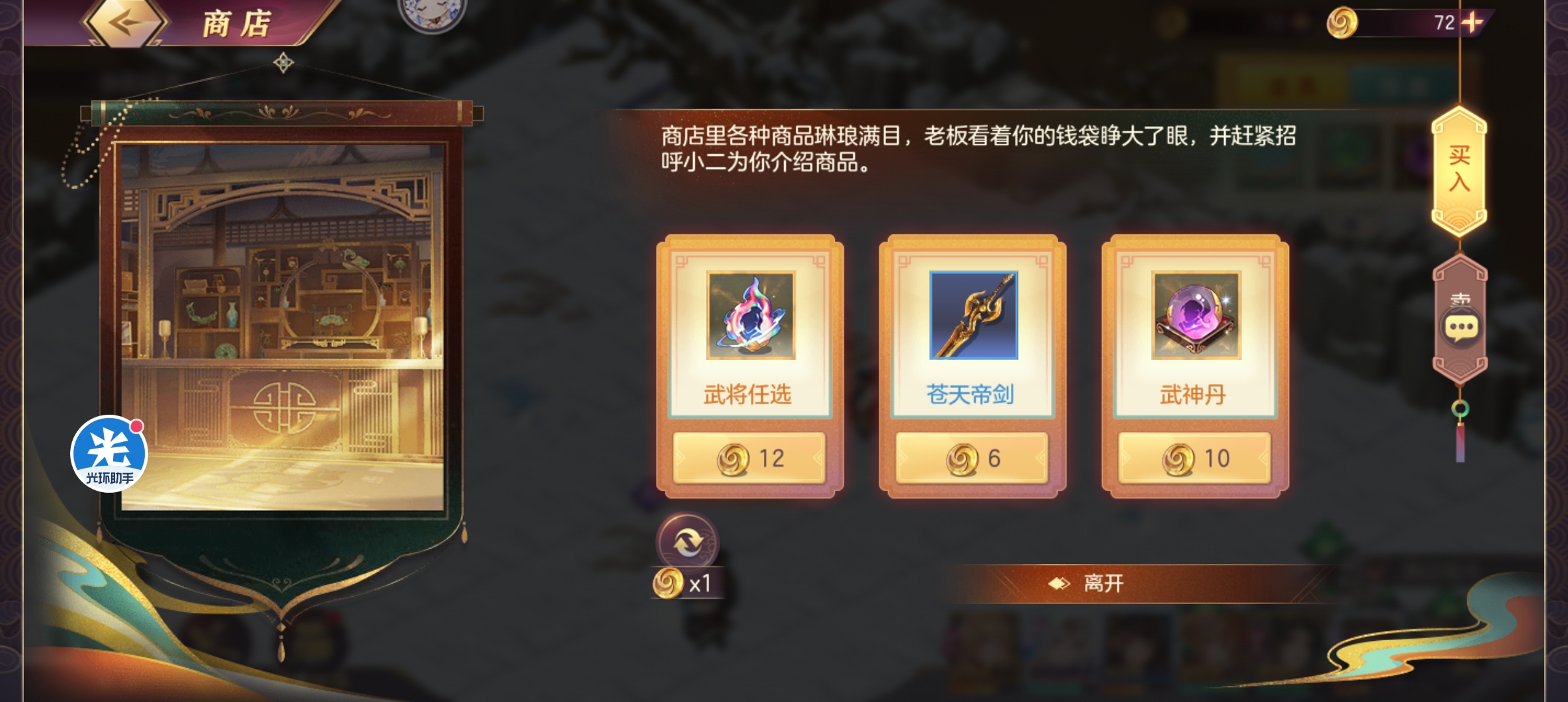Select the 武将任选 item name
The image size is (1568, 702).
tap(748, 395)
